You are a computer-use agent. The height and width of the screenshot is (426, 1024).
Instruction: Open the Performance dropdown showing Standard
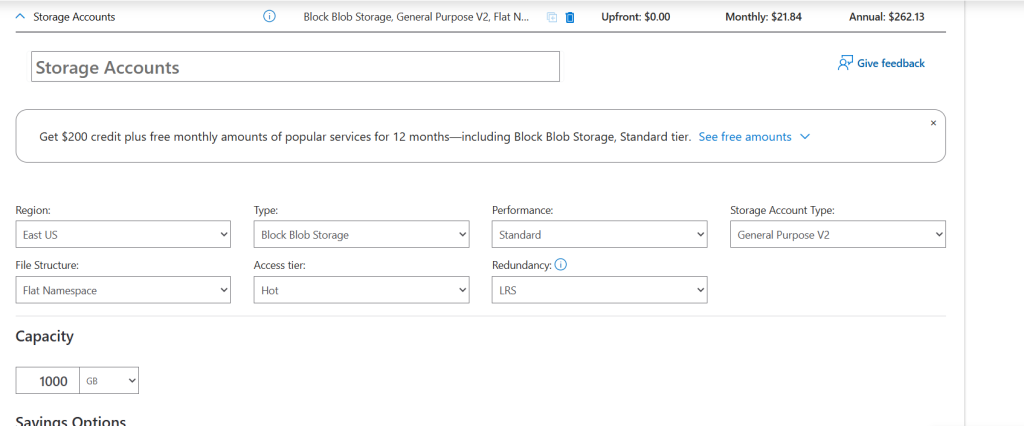600,235
